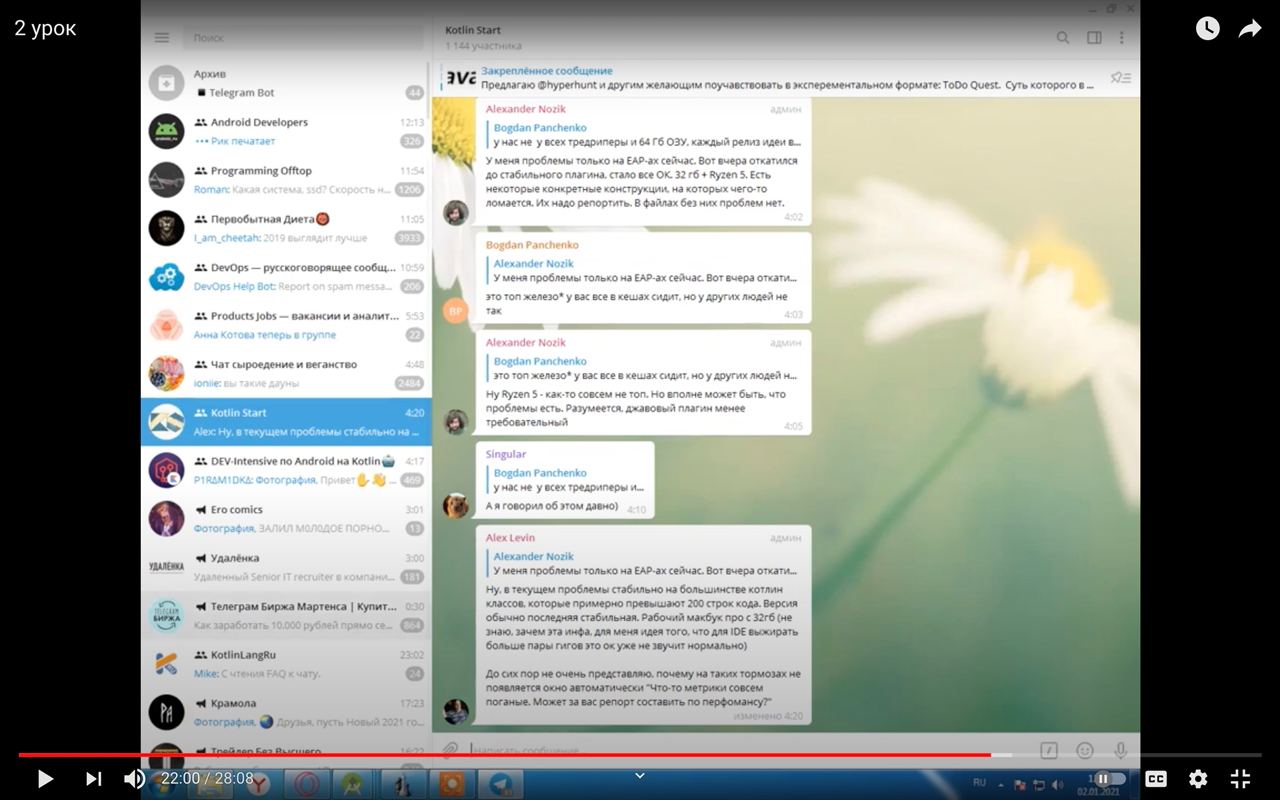Open Чат сыроедение и веганство

pos(287,373)
